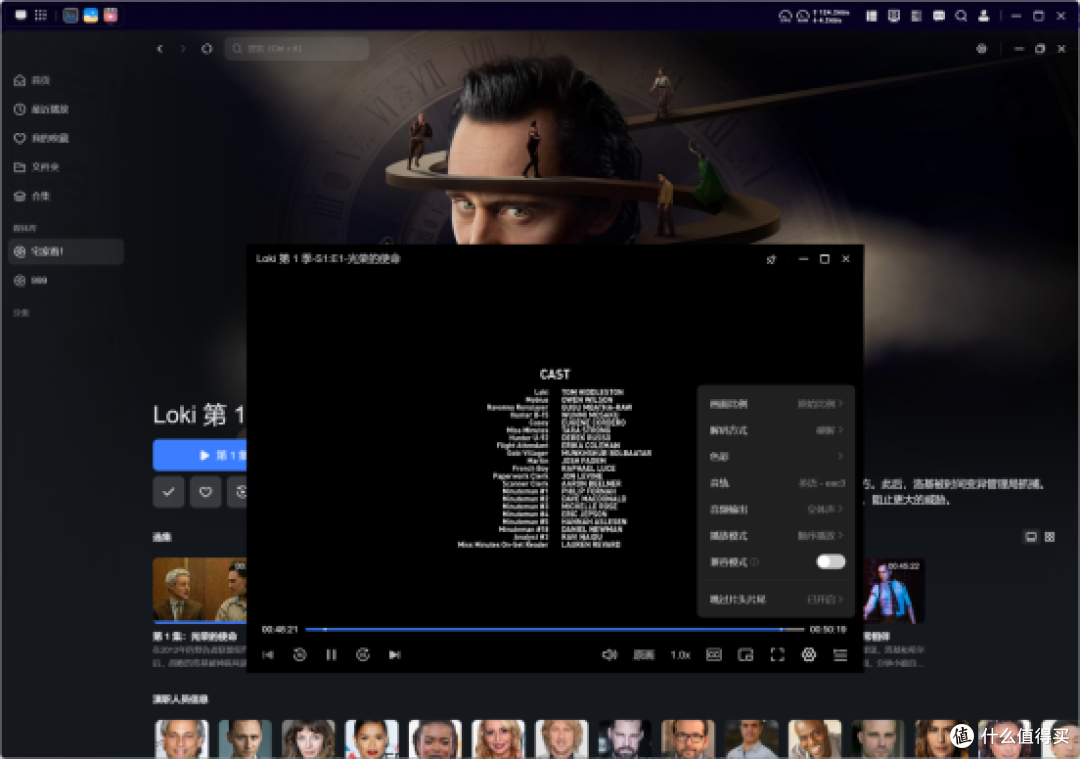
Task: Click the forward-seconds button in the player
Action: pos(363,655)
